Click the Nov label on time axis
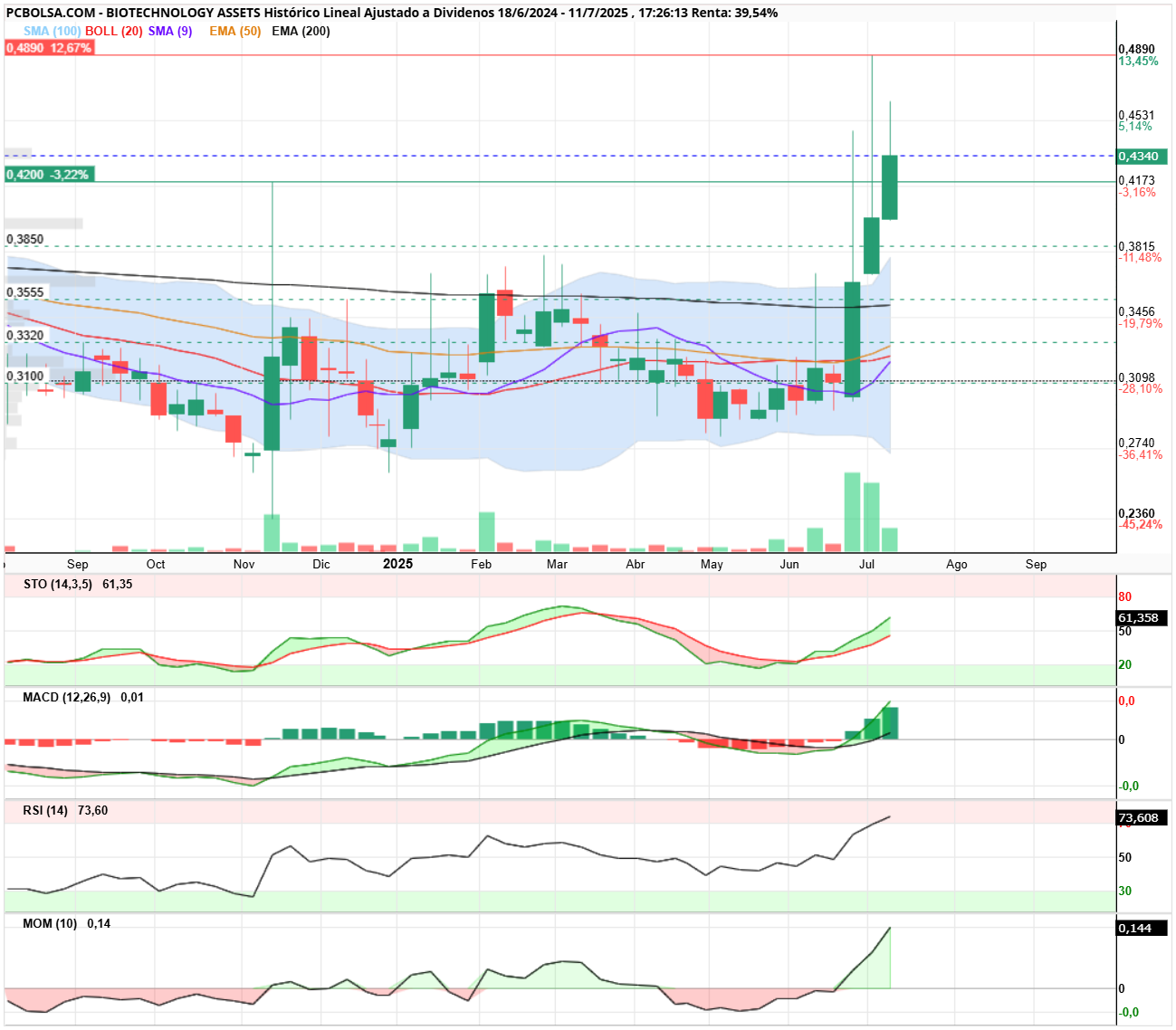 [244, 564]
